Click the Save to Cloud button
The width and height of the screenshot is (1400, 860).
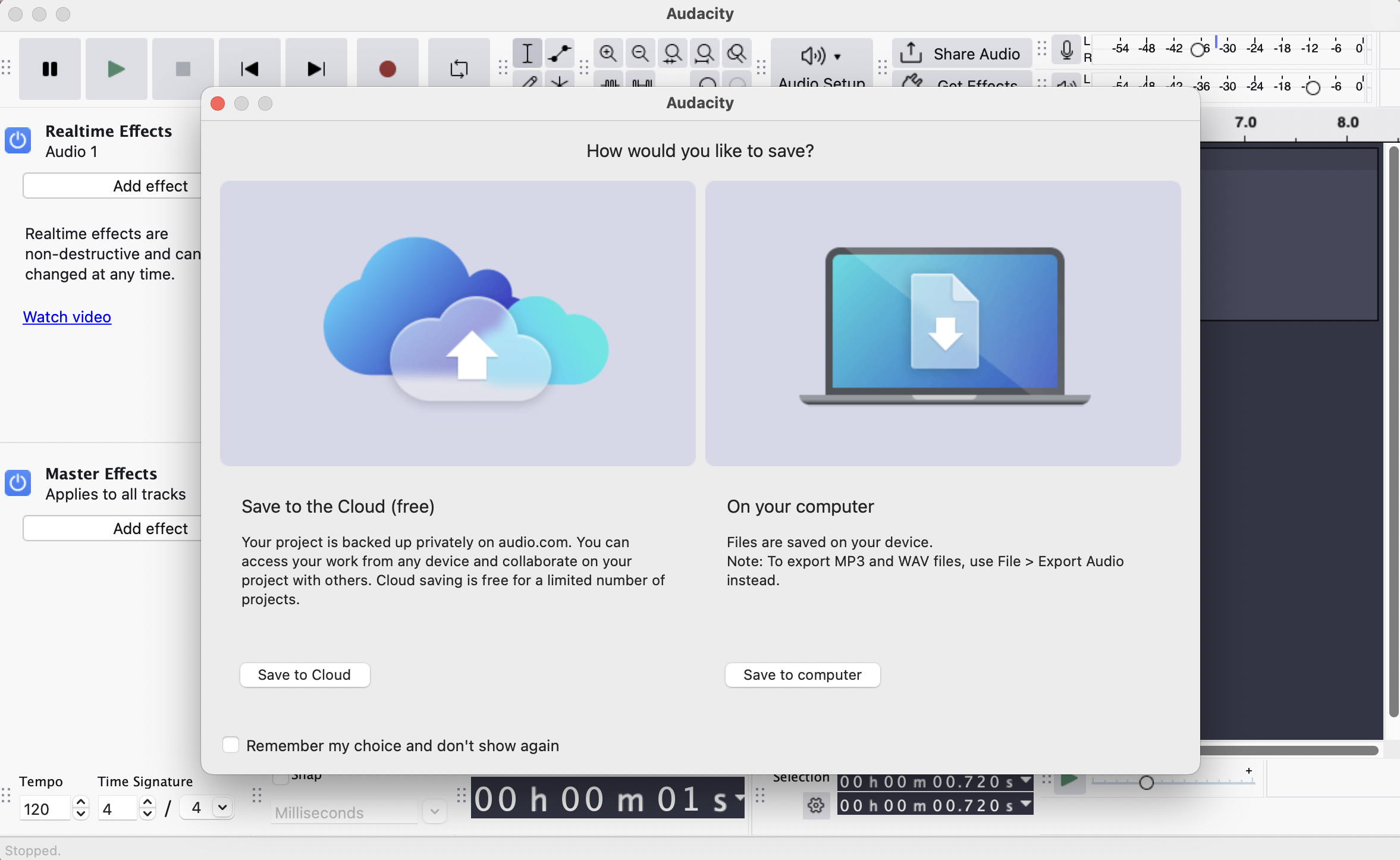coord(305,675)
